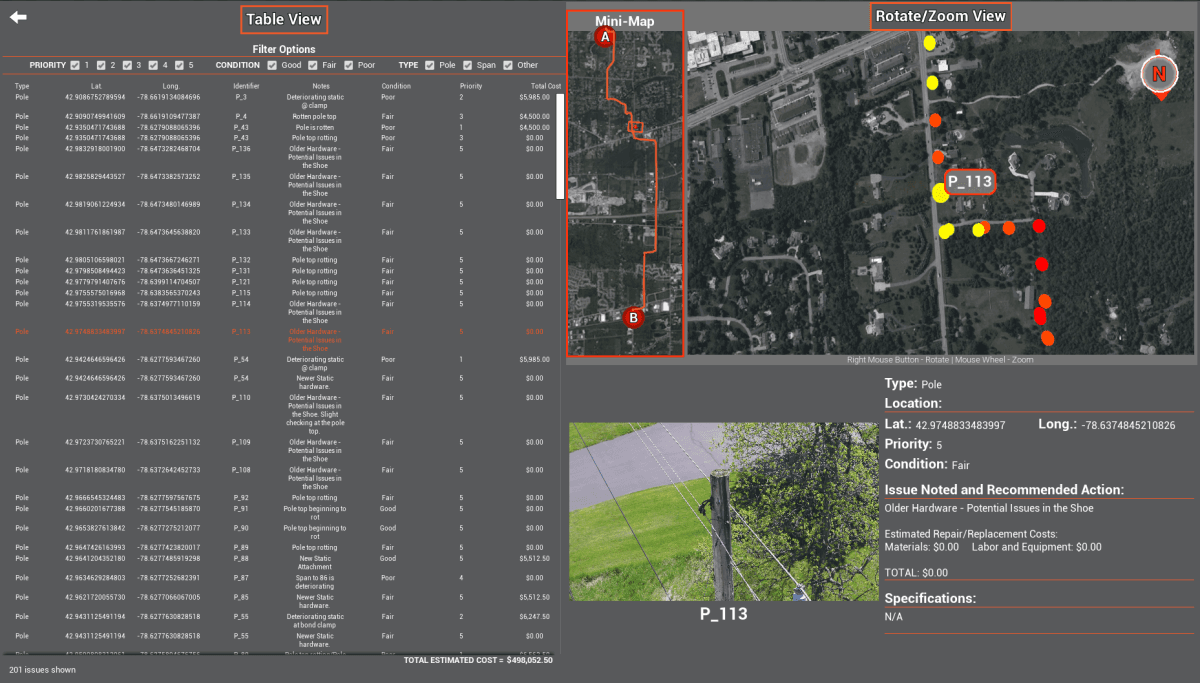This screenshot has height=683, width=1200.
Task: Select the P_89 row identifier
Action: click(x=241, y=548)
